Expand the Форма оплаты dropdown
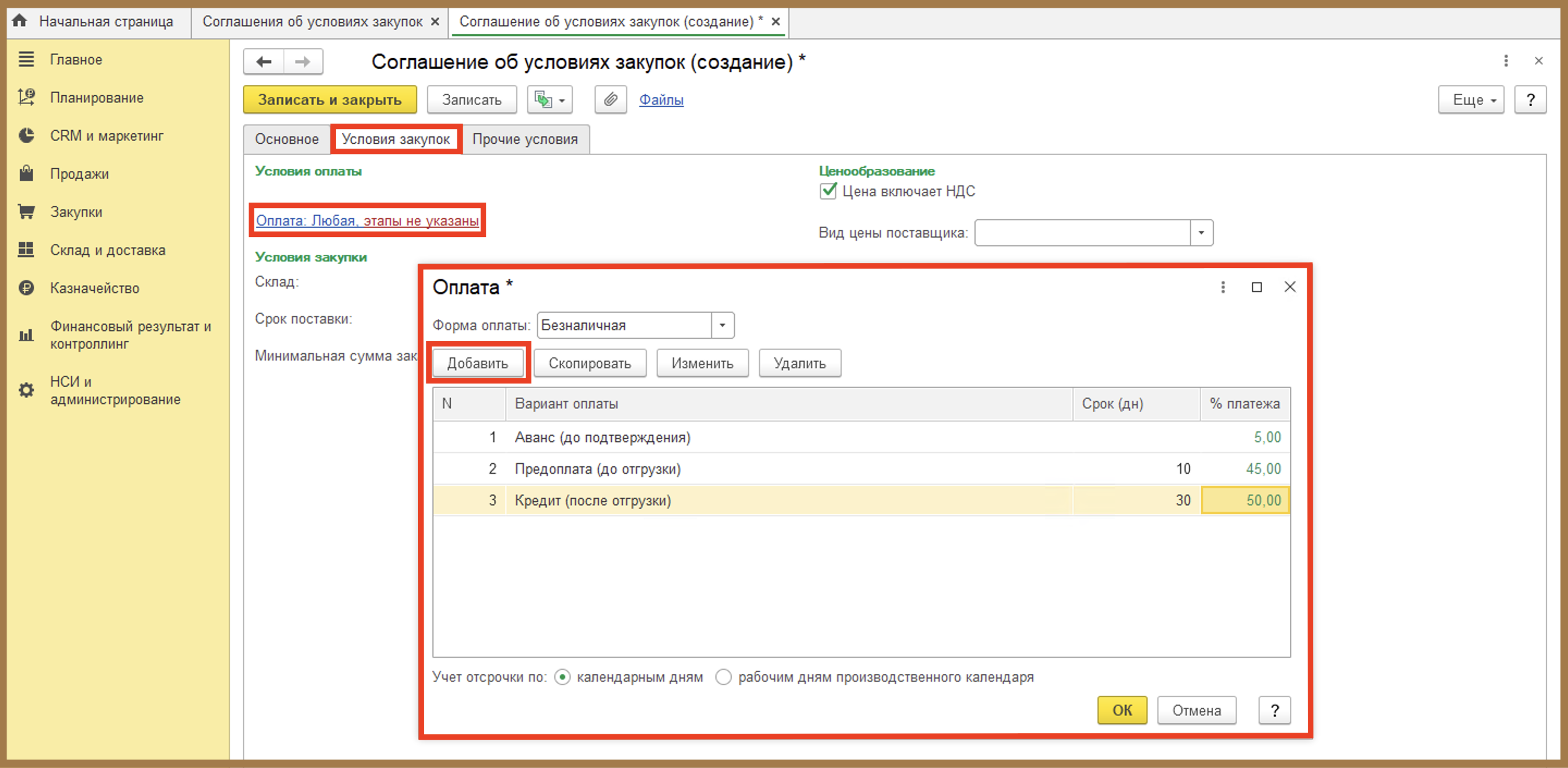The image size is (1568, 768). 722,325
